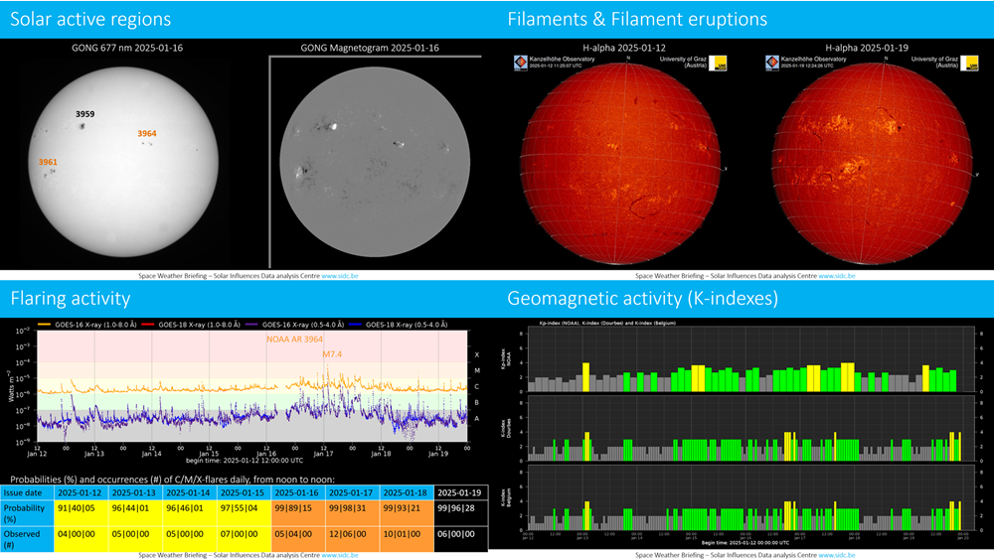
Task: Click probability cell 97|55|04
Action: click(244, 513)
